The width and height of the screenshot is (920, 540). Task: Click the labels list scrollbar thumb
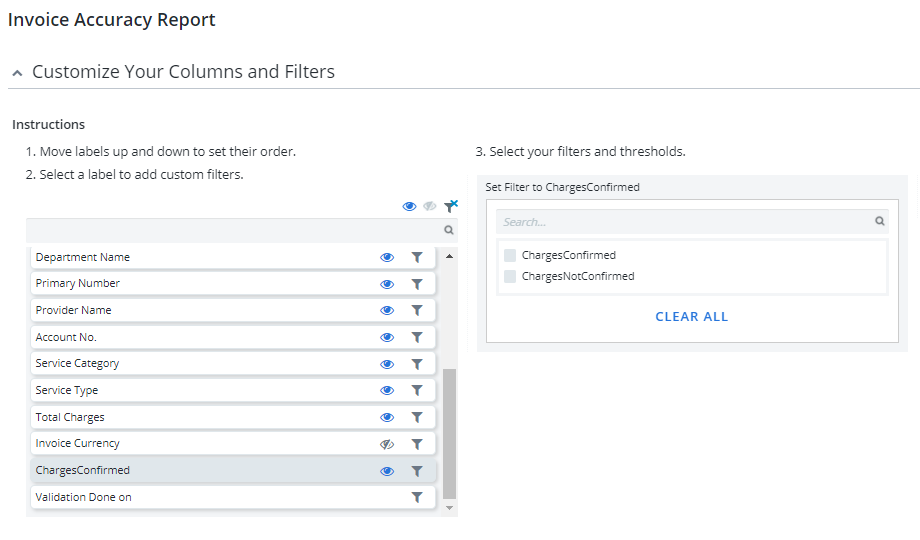449,434
